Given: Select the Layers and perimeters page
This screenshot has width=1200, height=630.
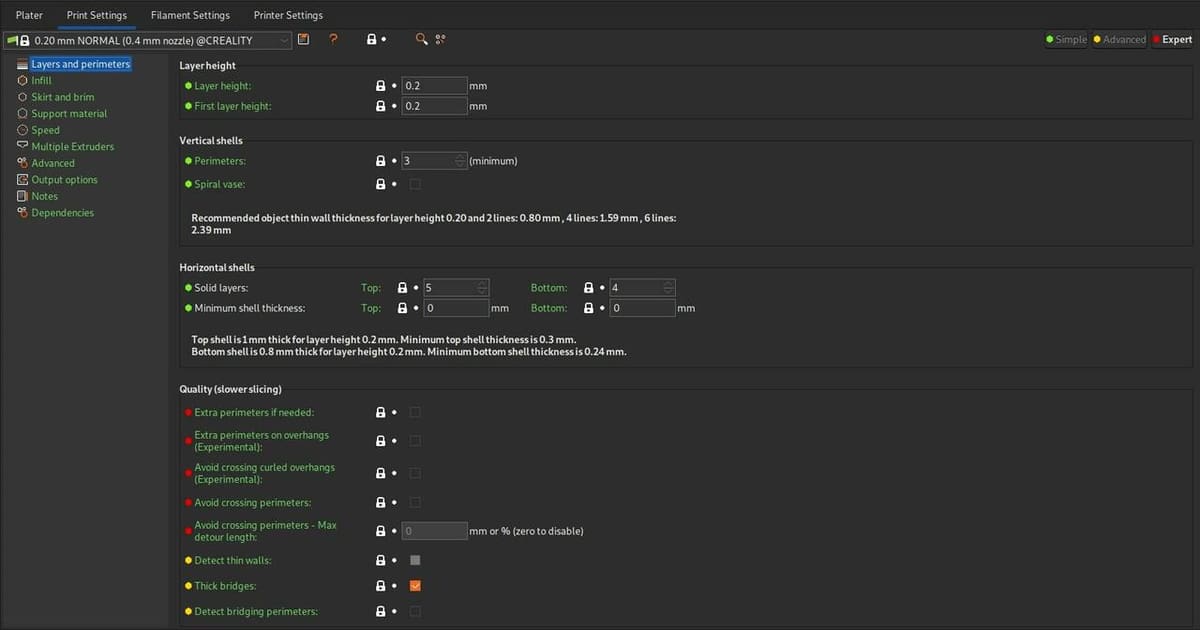Looking at the screenshot, I should [x=80, y=64].
